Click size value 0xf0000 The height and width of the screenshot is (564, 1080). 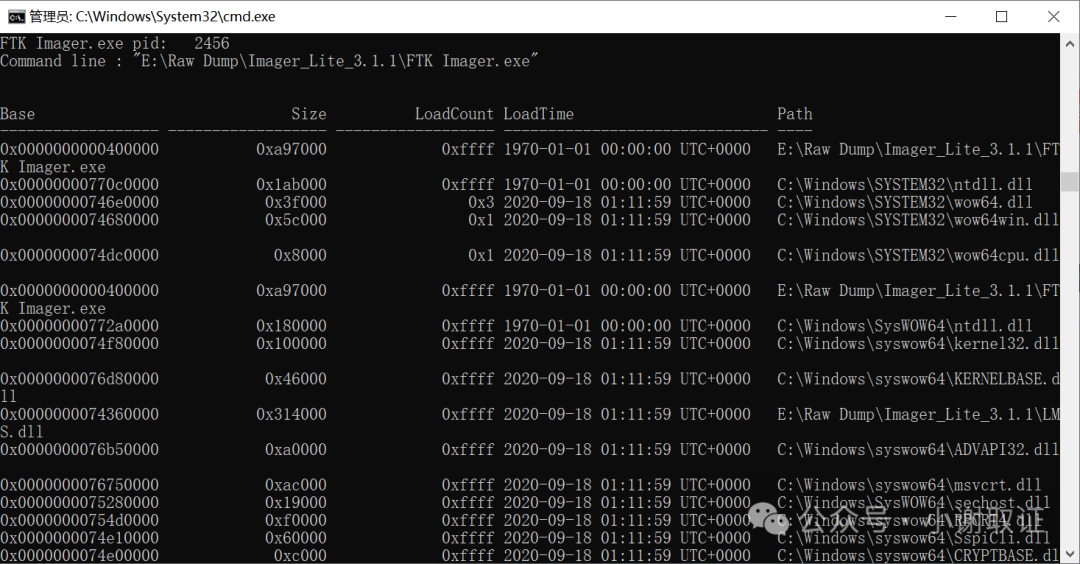(295, 521)
